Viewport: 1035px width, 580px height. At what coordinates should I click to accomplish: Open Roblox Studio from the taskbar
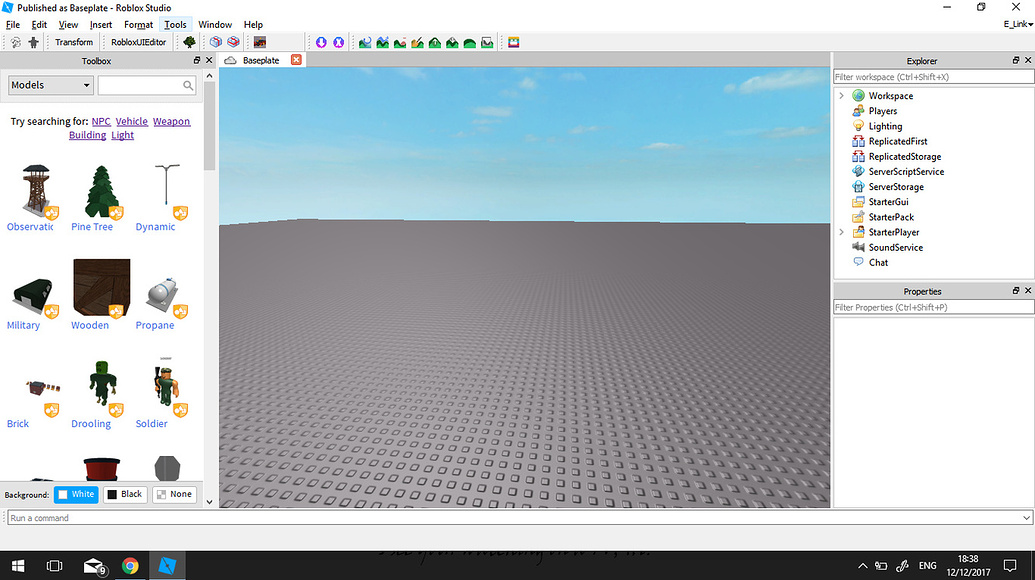tap(167, 565)
